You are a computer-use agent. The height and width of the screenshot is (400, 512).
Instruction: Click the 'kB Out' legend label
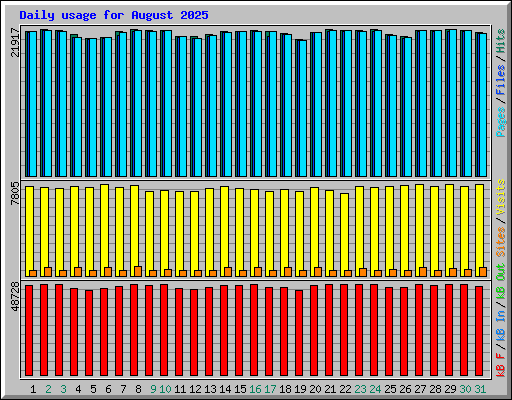click(x=500, y=281)
